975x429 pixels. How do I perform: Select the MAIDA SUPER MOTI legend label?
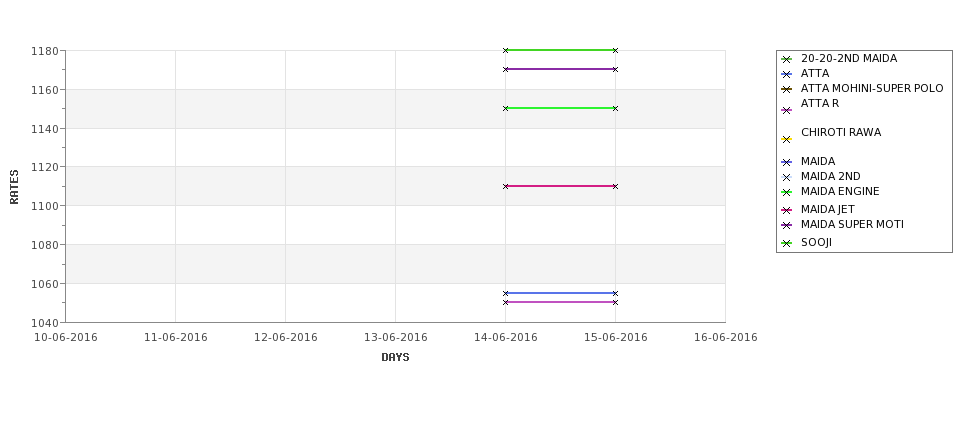click(852, 224)
